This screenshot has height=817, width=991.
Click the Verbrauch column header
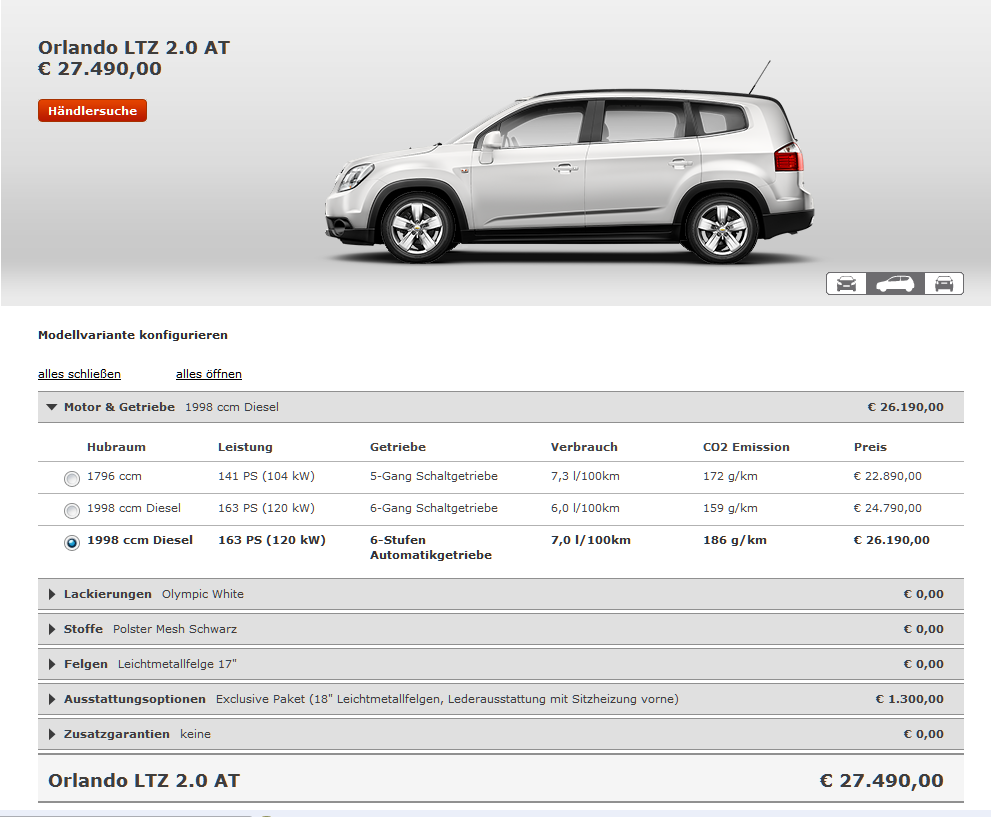click(x=584, y=447)
